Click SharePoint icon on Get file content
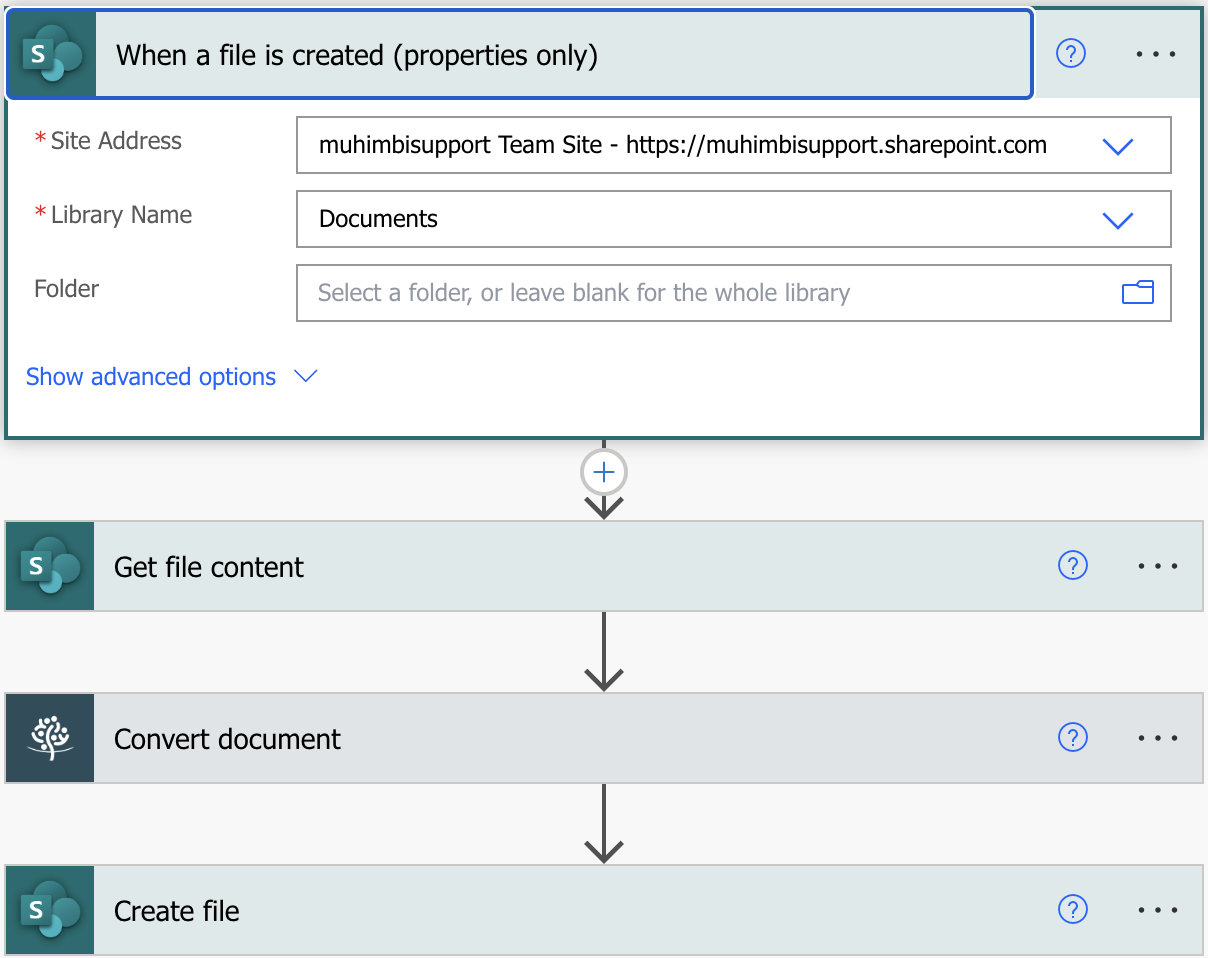Image resolution: width=1208 pixels, height=958 pixels. click(50, 566)
